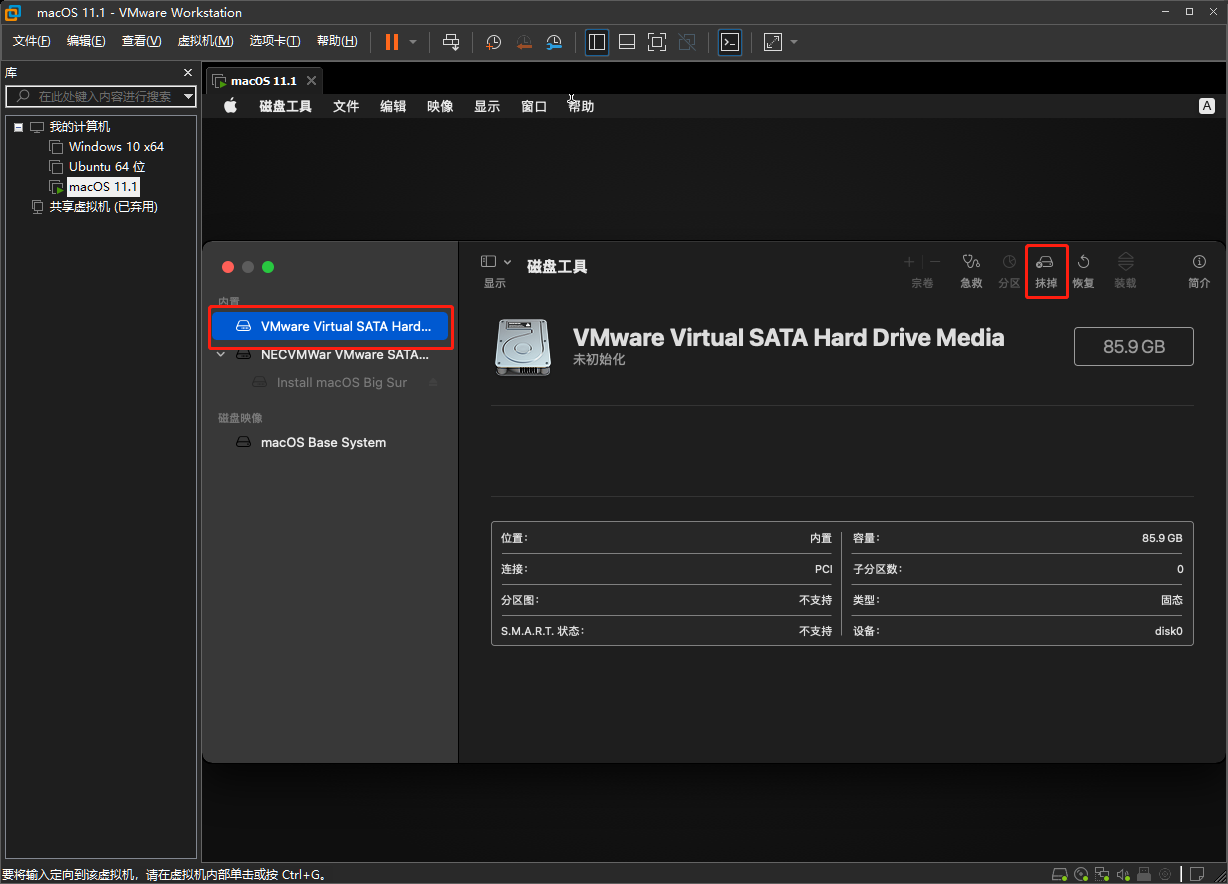Eject Install macOS Big Sur volume icon
The height and width of the screenshot is (884, 1228).
(433, 382)
